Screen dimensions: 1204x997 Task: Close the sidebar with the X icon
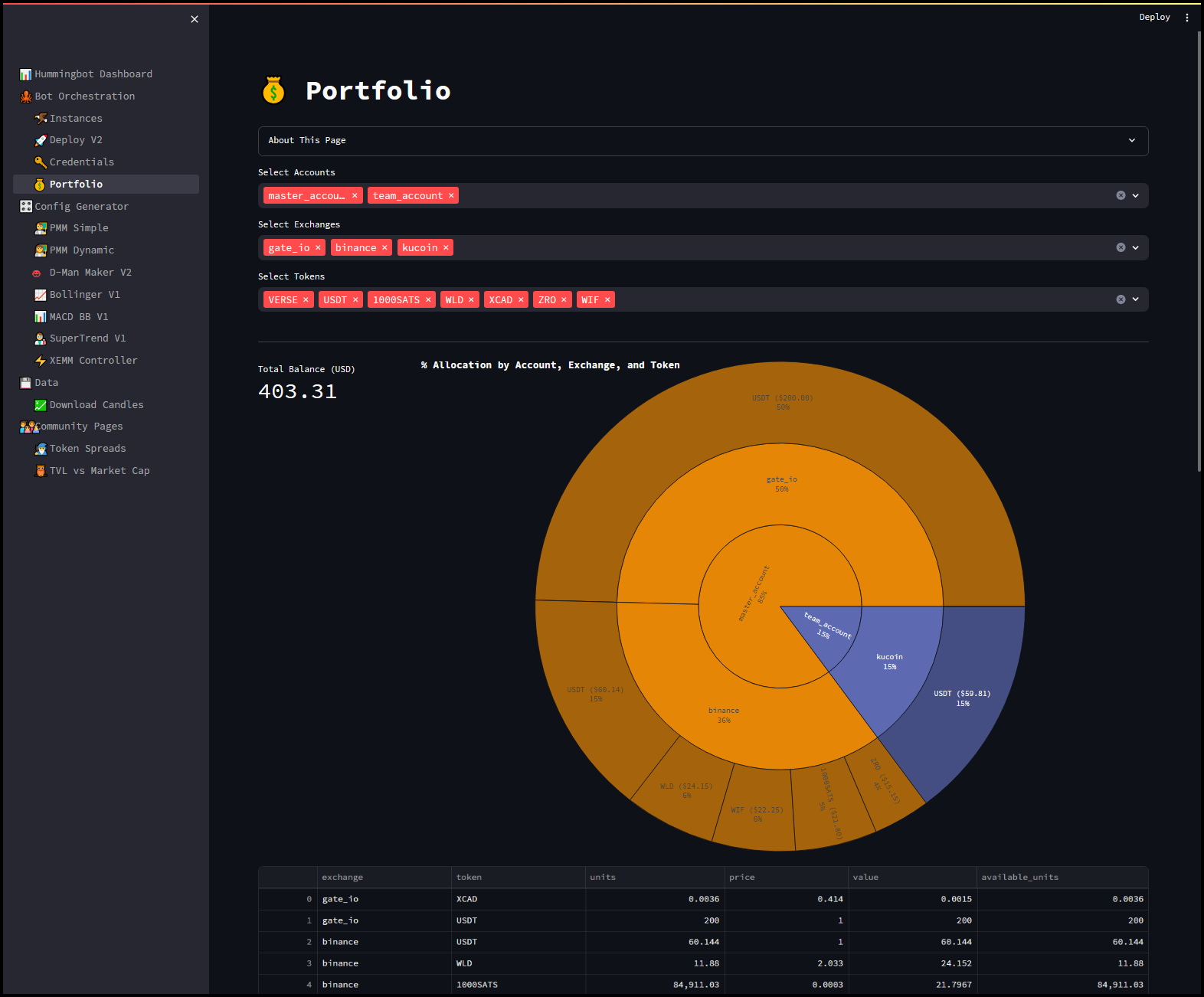195,19
